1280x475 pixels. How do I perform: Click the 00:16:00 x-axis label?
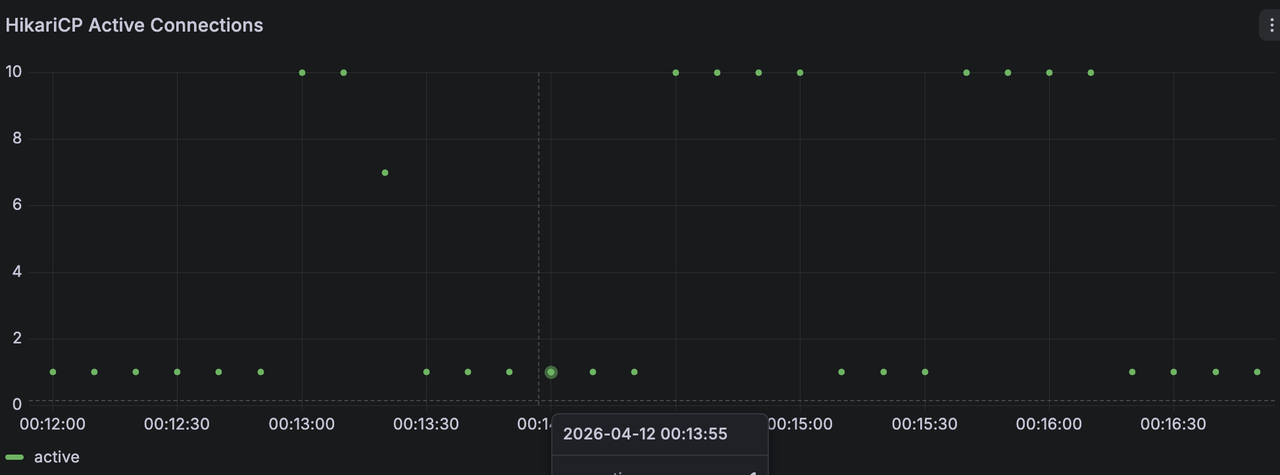tap(1049, 424)
